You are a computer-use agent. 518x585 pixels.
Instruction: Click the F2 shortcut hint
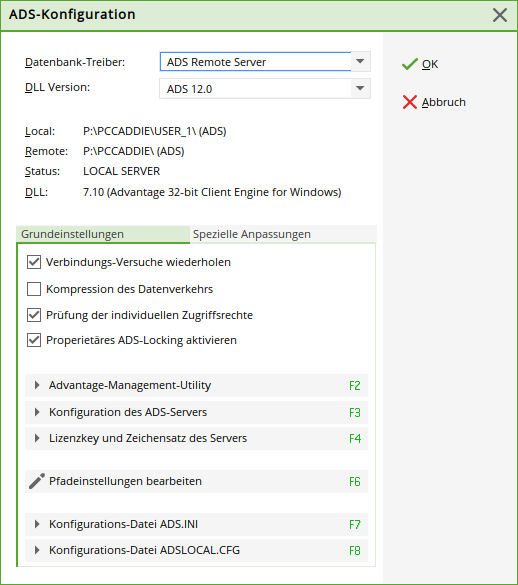coord(355,385)
